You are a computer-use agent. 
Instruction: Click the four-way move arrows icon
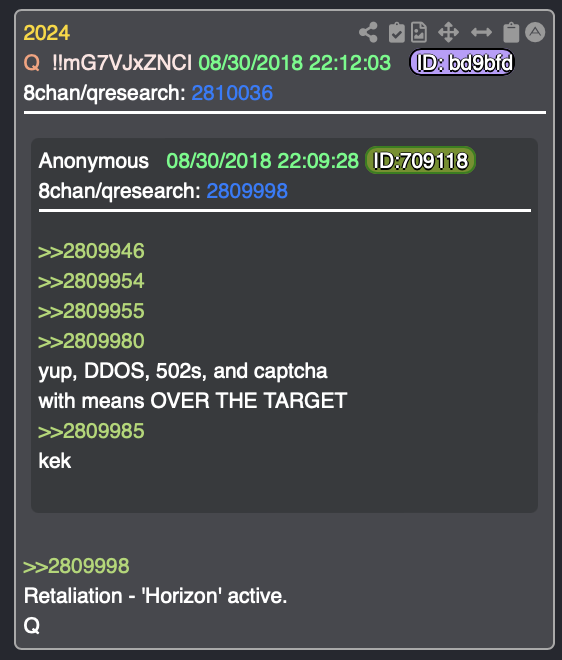tap(448, 32)
